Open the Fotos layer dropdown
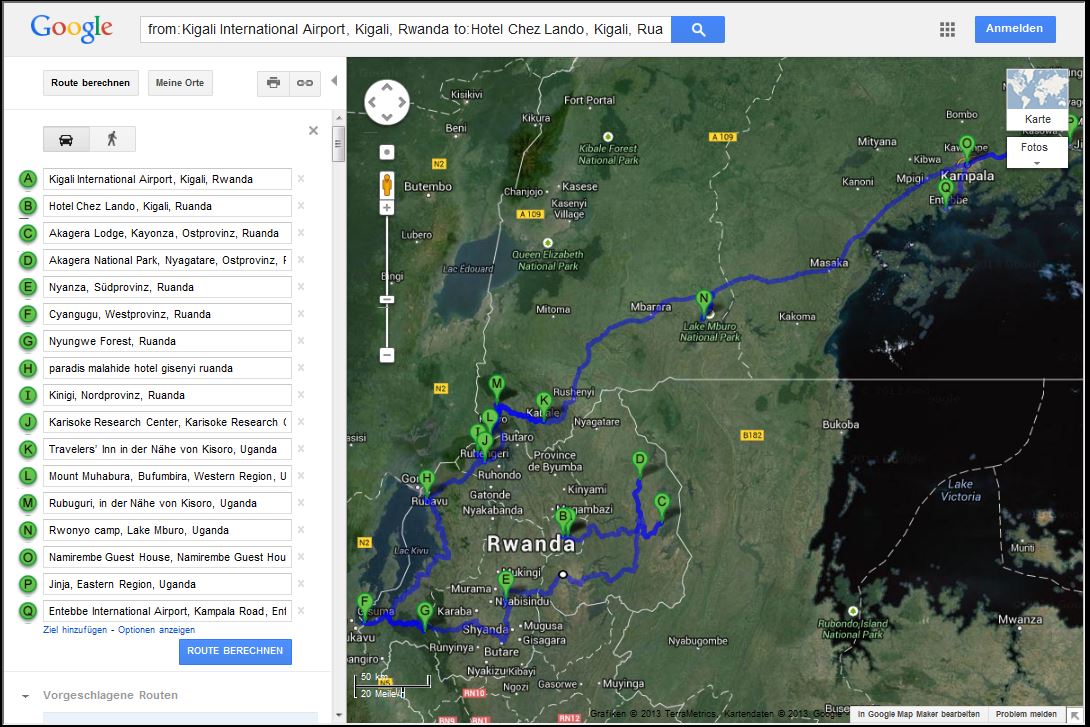Viewport: 1090px width, 727px height. coord(1037,152)
